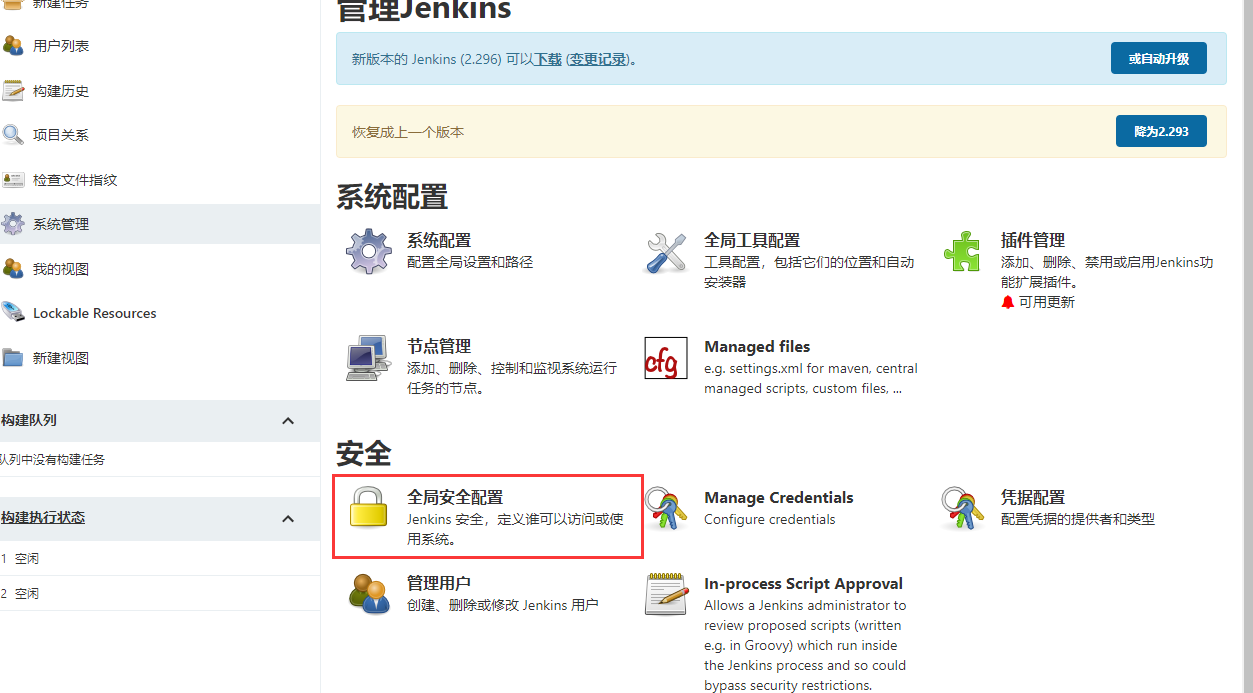Open the 凭据配置 title link
The image size is (1253, 693).
pyautogui.click(x=1033, y=497)
